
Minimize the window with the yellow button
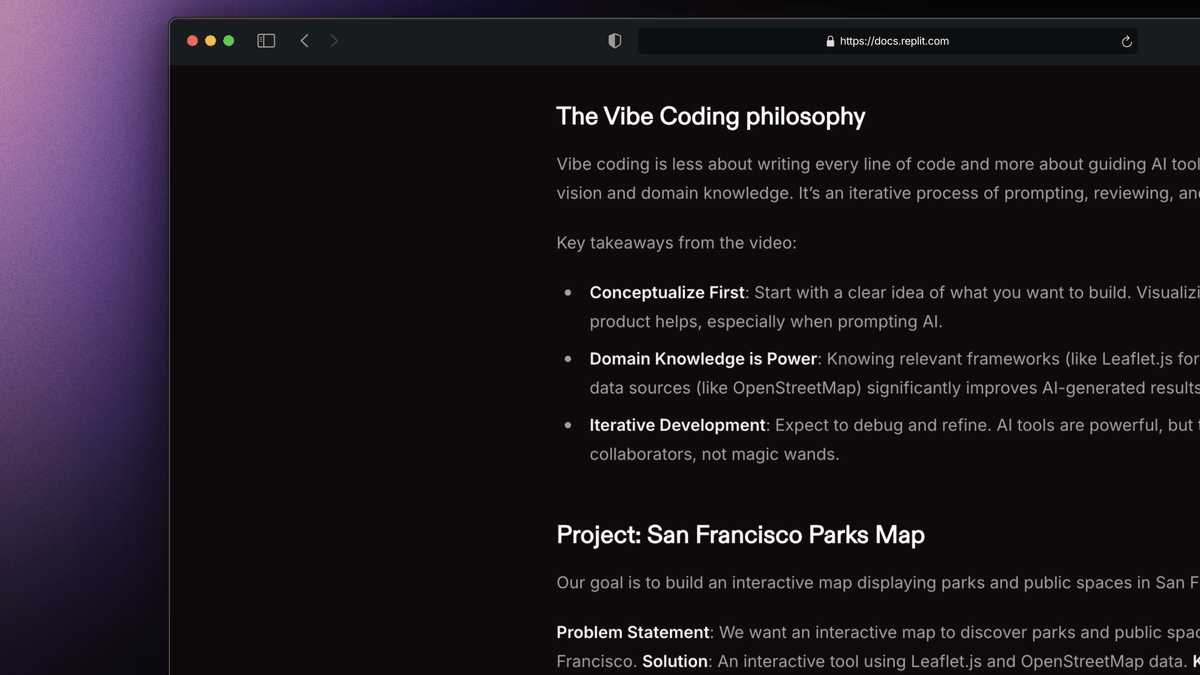pyautogui.click(x=210, y=41)
